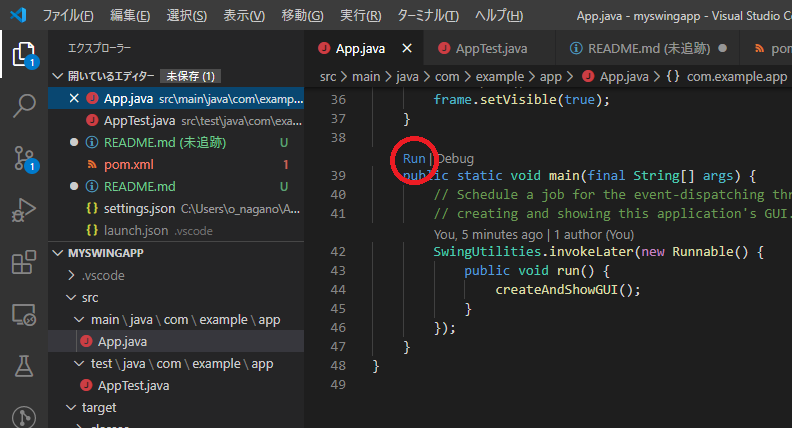Open the 選択(S) menu

point(186,16)
